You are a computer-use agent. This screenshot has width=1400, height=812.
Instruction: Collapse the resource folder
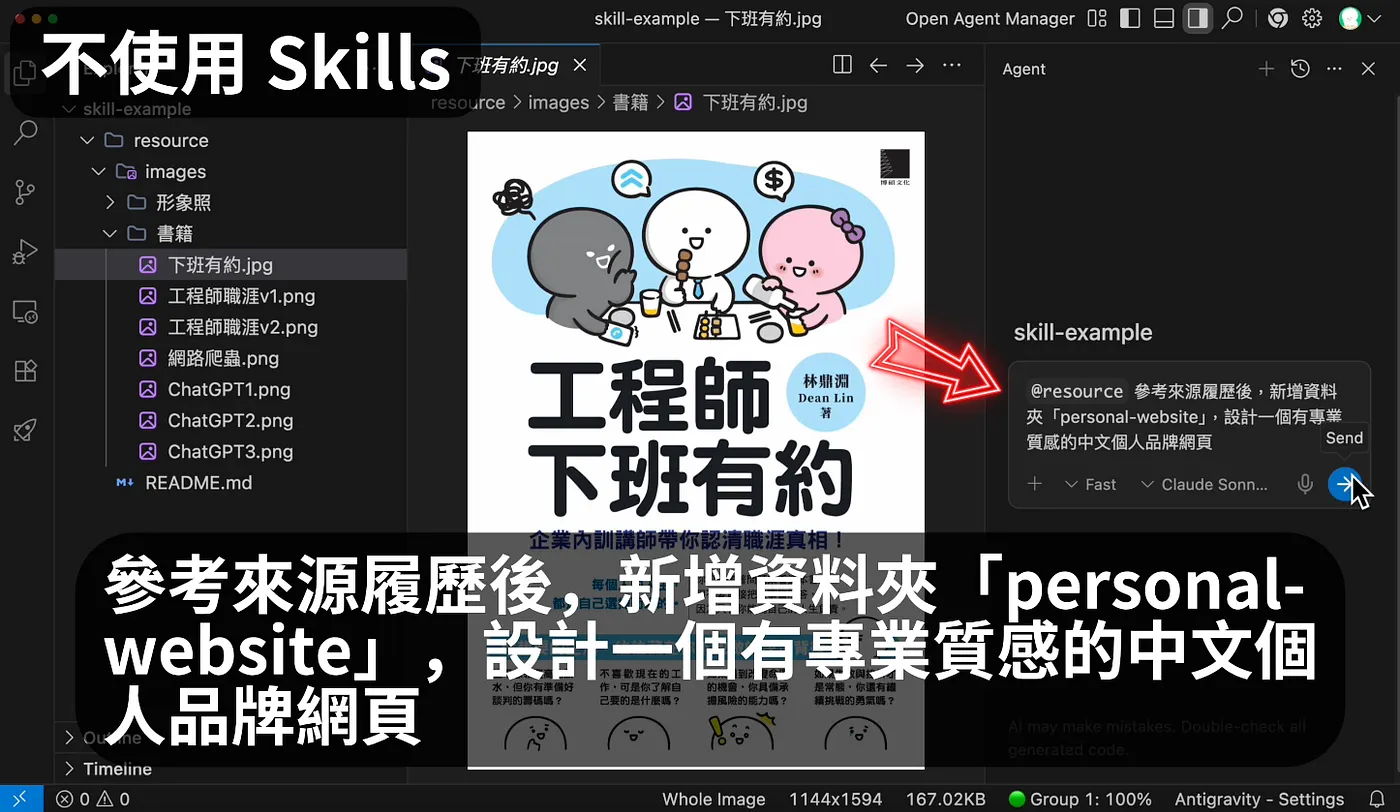click(x=88, y=140)
